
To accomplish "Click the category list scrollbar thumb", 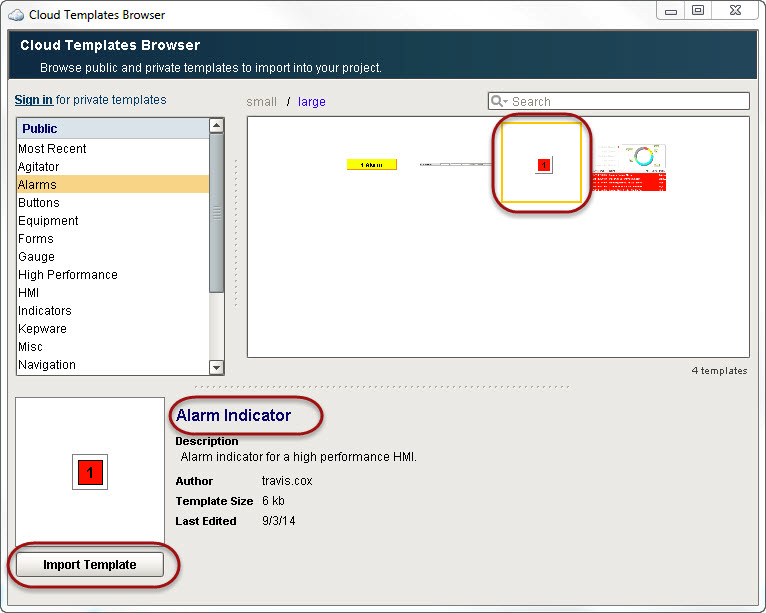I will [216, 212].
